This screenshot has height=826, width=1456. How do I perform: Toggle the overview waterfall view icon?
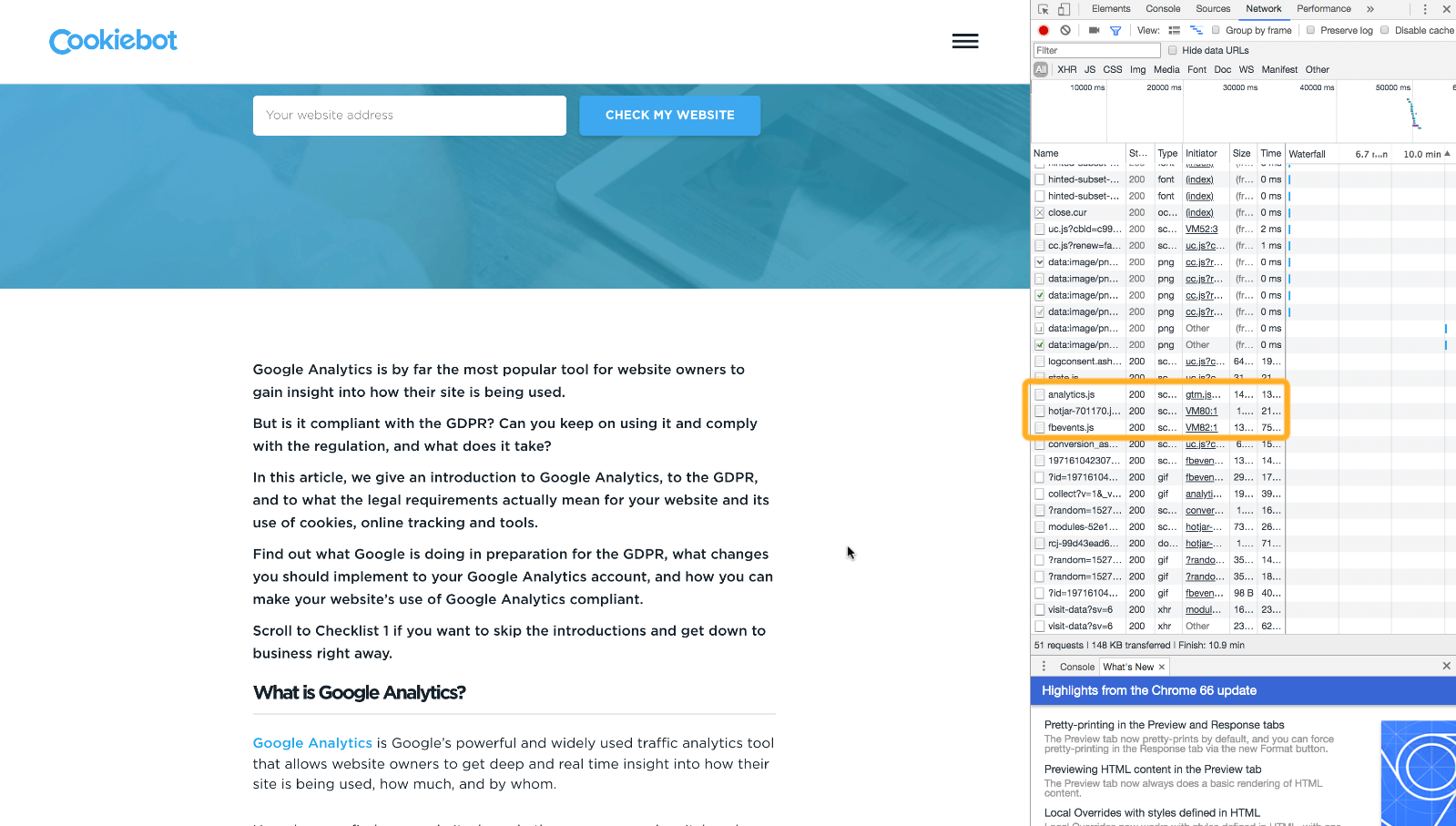(x=1196, y=30)
